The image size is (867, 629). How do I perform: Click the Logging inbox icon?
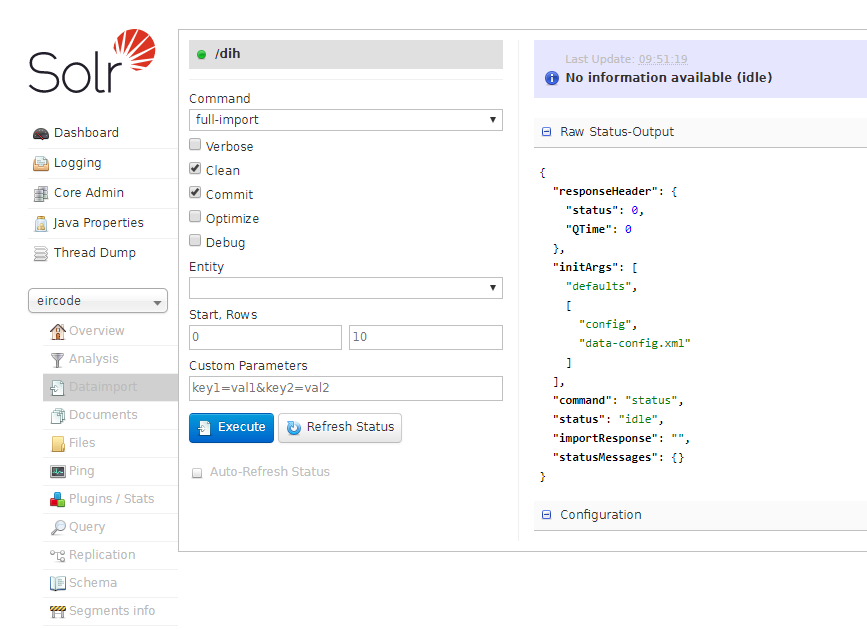click(41, 164)
